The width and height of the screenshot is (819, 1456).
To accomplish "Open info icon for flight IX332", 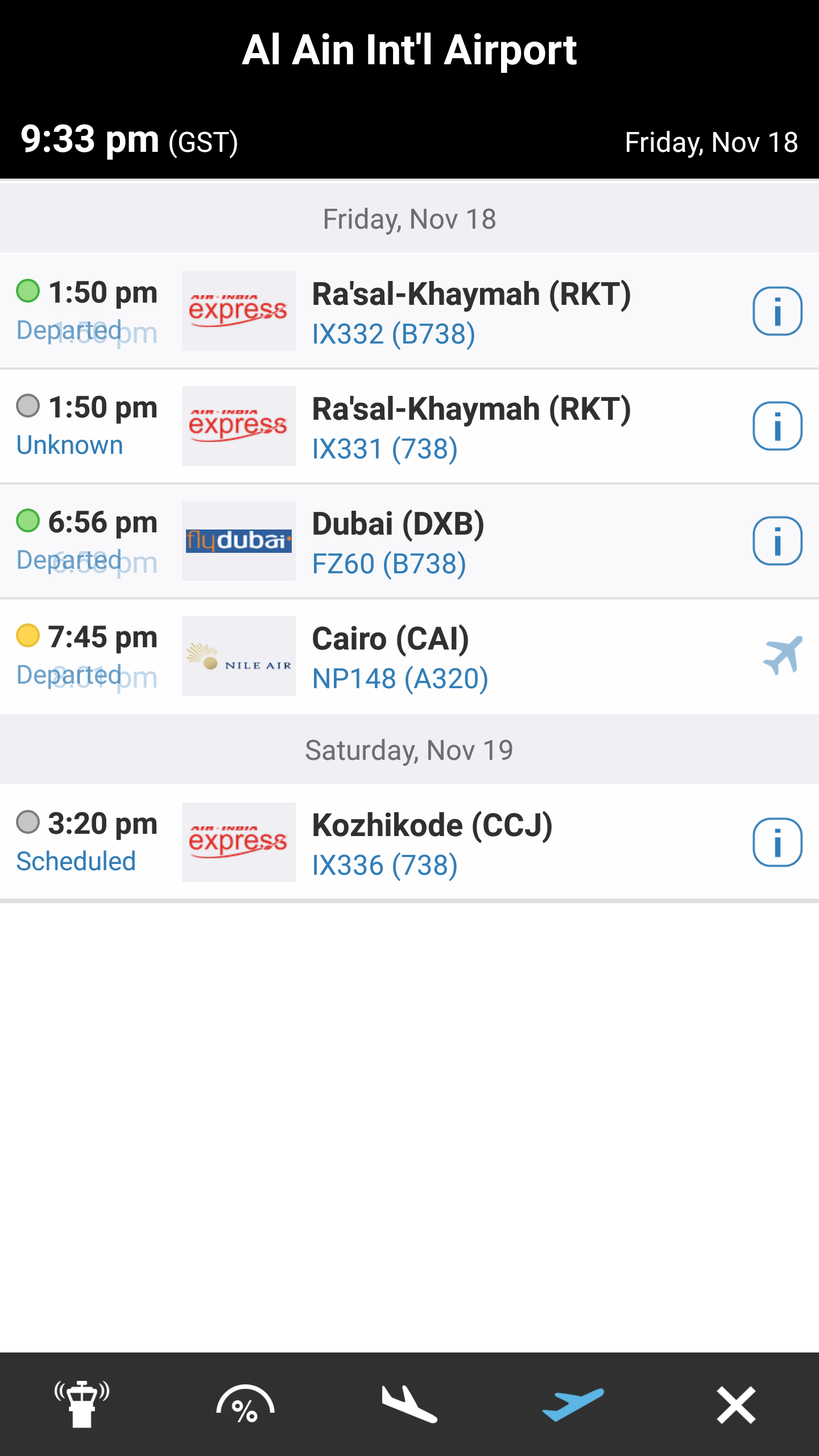I will [x=777, y=311].
